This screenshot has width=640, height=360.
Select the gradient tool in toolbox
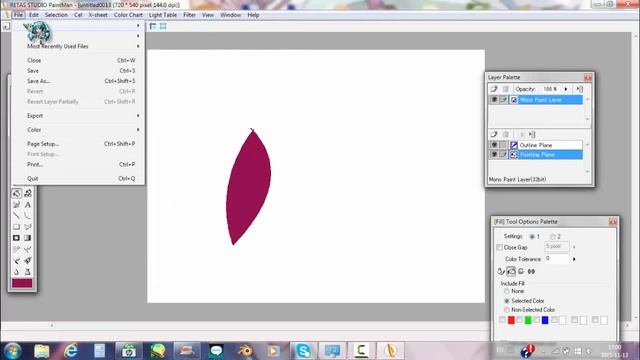point(28,238)
